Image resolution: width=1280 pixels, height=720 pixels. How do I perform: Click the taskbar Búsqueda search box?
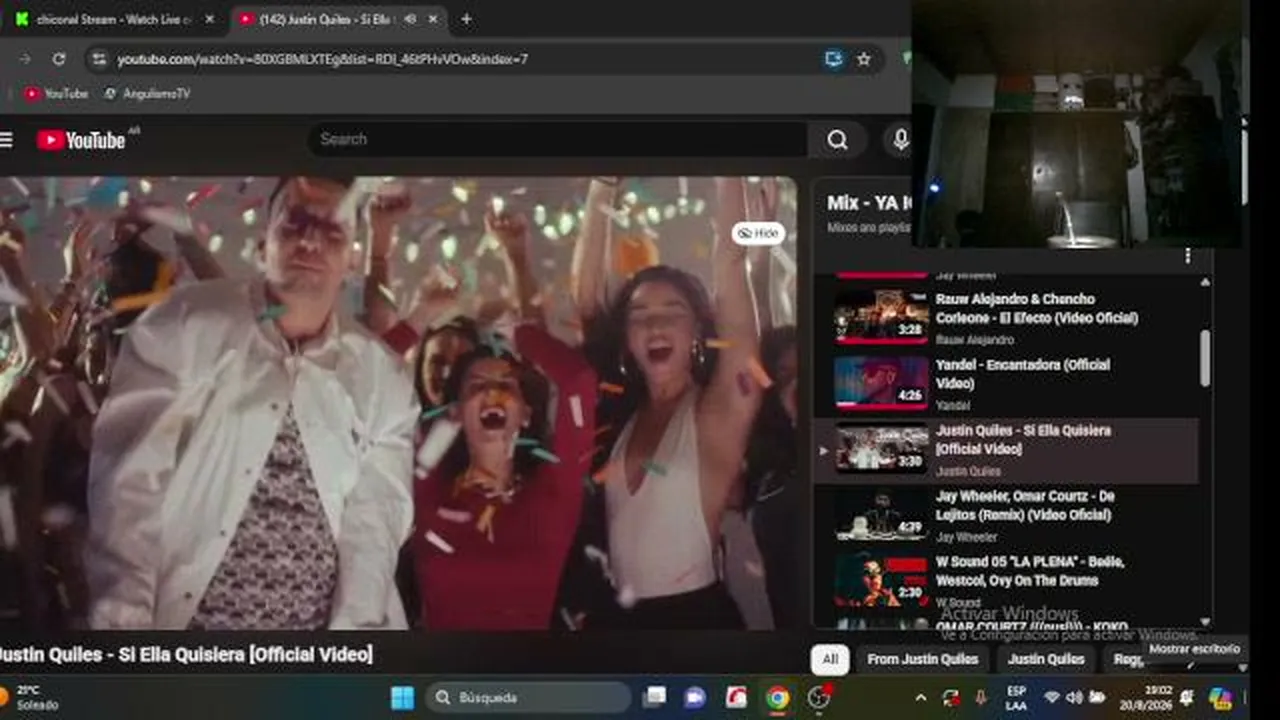pos(529,697)
